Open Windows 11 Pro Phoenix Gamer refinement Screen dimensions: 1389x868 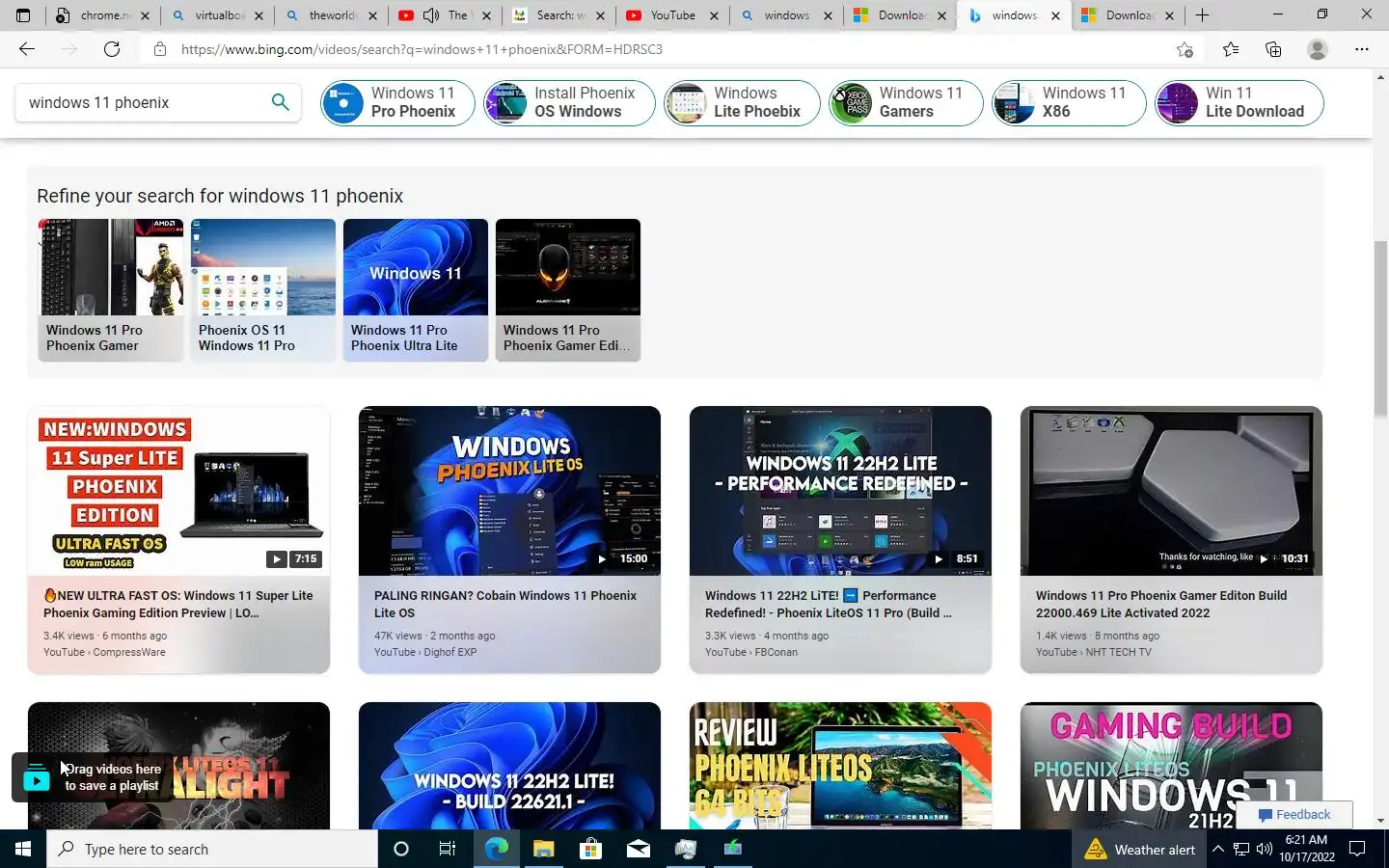coord(111,290)
